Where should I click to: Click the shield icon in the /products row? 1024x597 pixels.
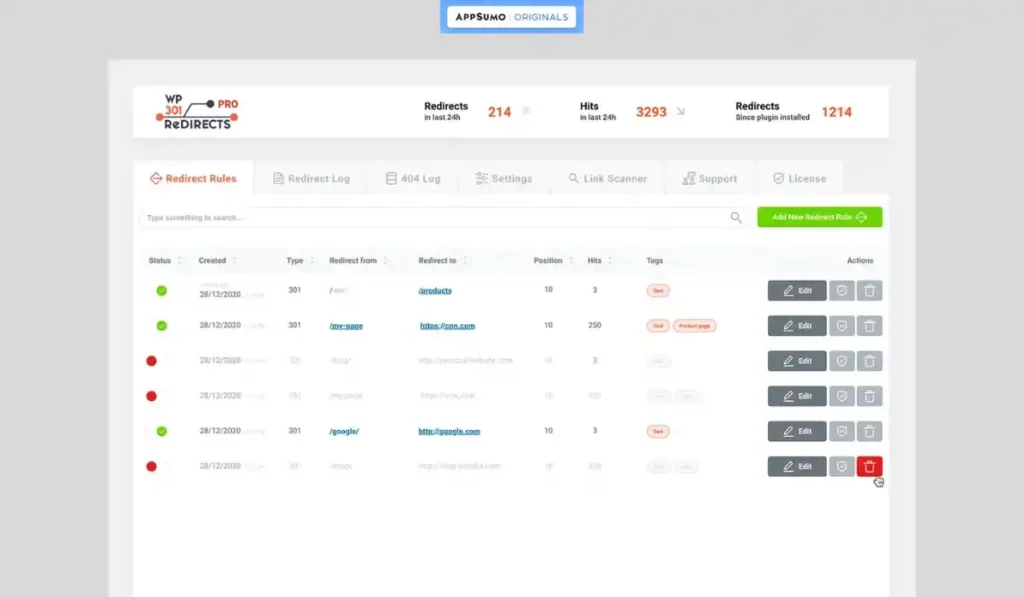(x=842, y=291)
